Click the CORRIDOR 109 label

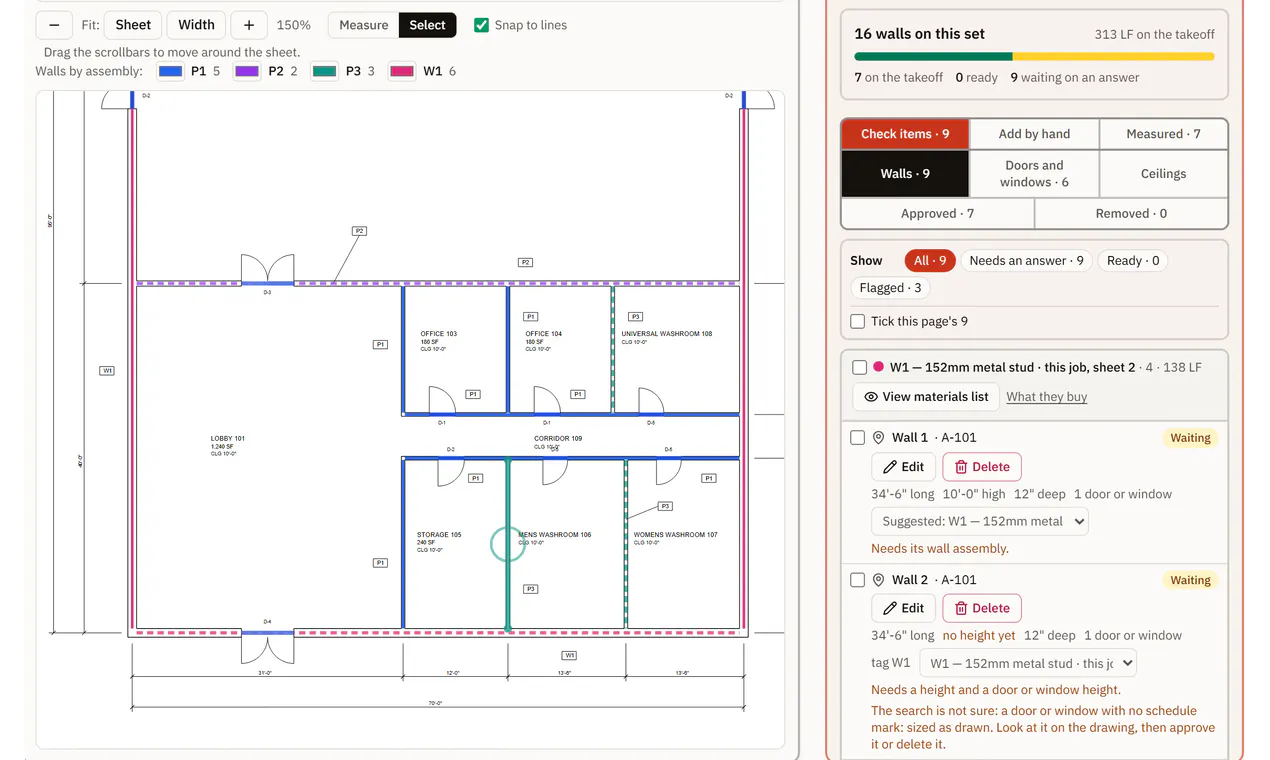558,439
